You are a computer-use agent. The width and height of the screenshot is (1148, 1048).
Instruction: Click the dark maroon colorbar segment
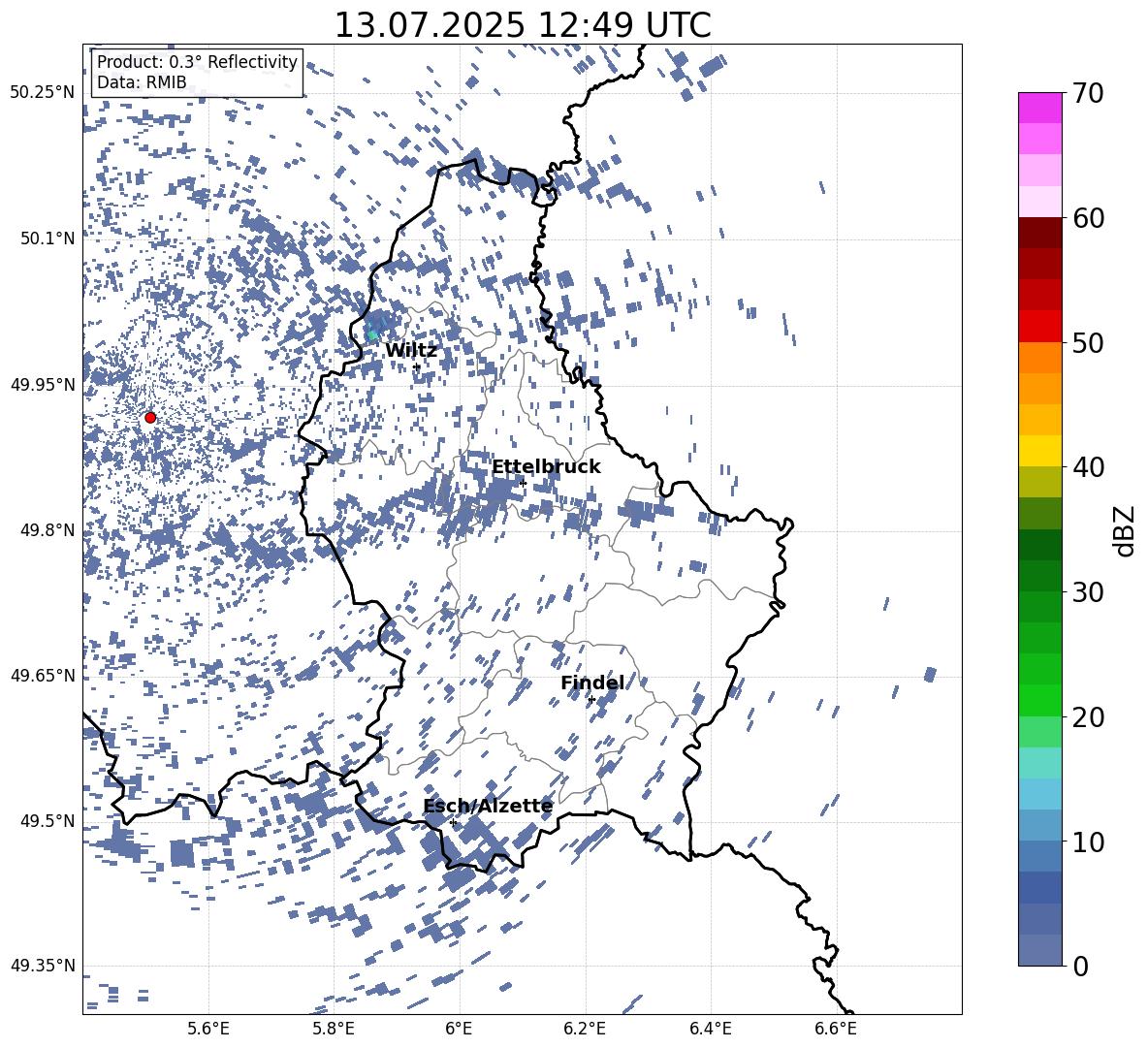click(1039, 233)
